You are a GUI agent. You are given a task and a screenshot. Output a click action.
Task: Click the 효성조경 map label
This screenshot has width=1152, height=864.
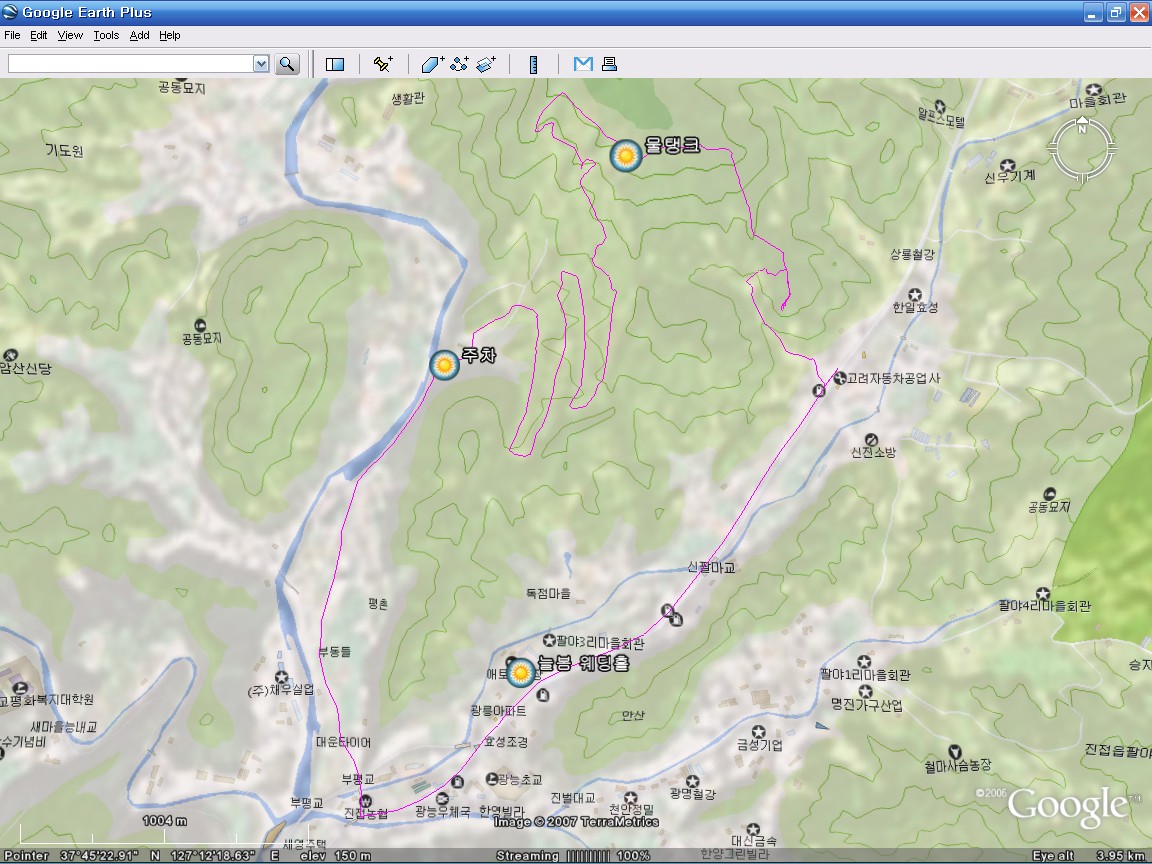coord(505,742)
